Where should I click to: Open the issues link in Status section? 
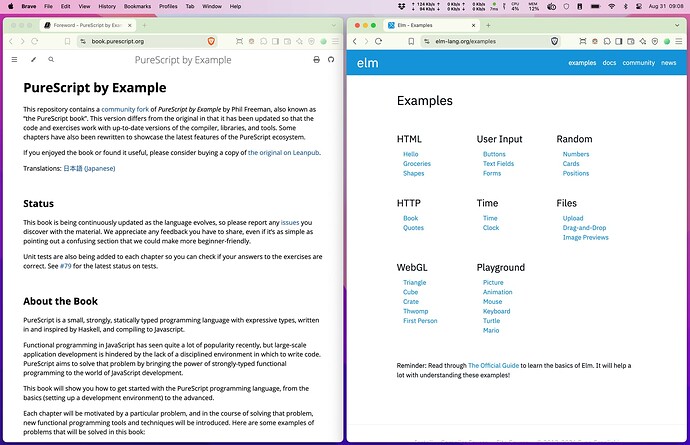(x=290, y=222)
